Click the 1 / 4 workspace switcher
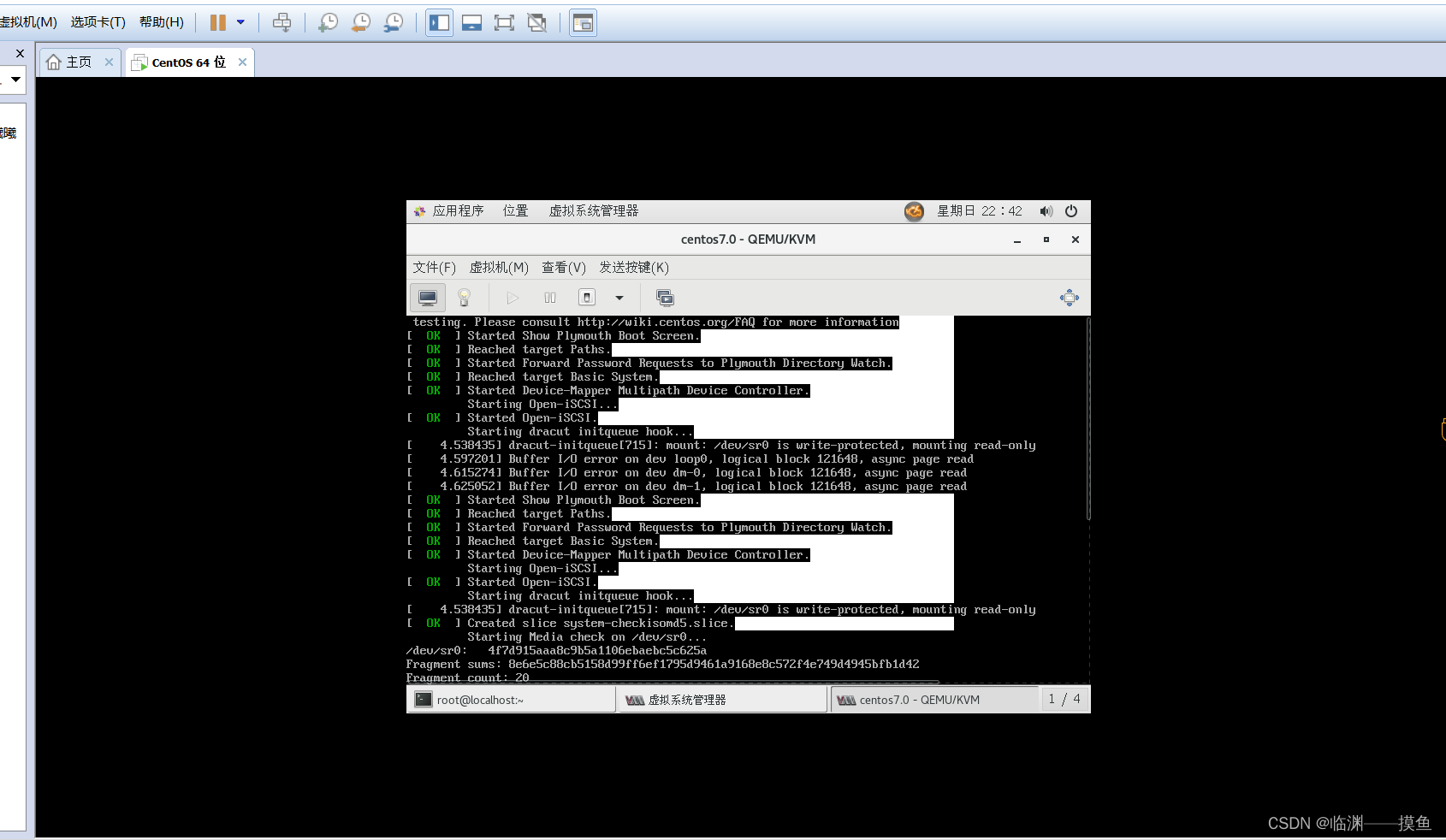This screenshot has height=840, width=1446. [1064, 699]
